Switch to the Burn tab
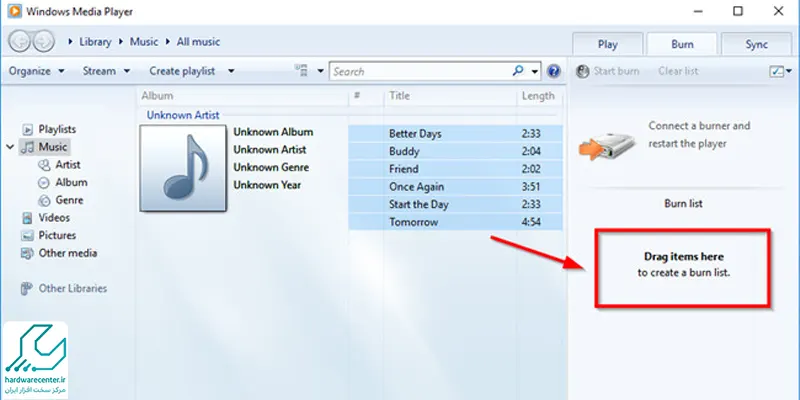 (682, 44)
